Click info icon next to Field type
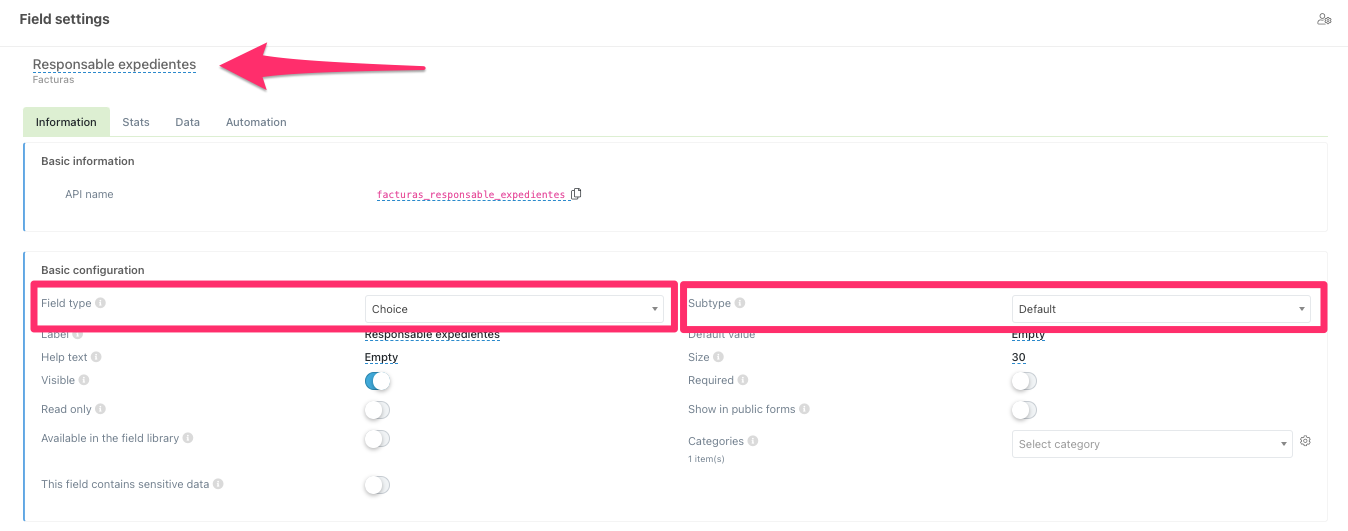The width and height of the screenshot is (1348, 531). coord(100,303)
